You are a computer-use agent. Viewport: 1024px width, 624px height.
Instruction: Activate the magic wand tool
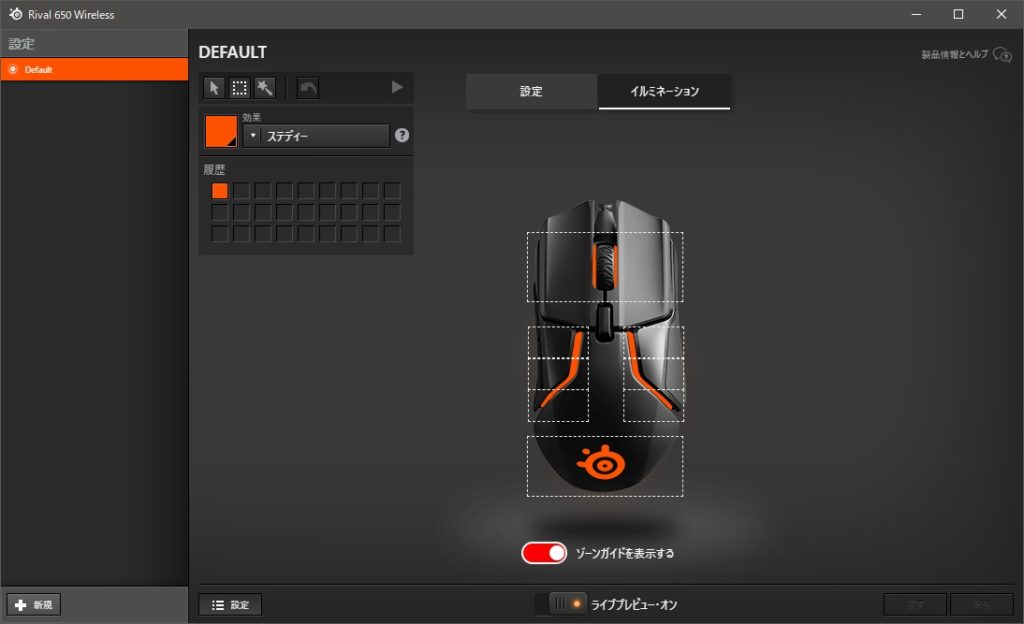click(x=265, y=88)
